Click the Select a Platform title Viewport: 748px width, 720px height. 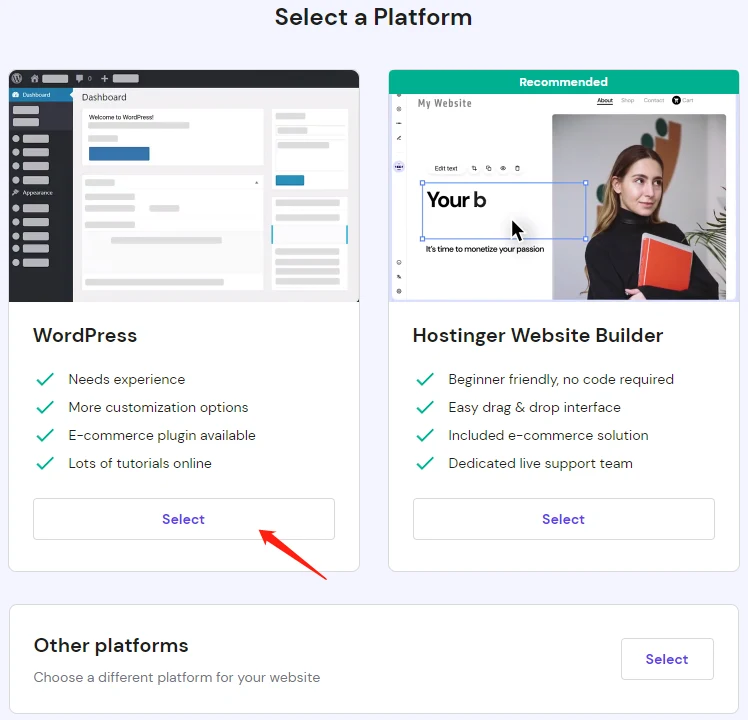click(374, 17)
